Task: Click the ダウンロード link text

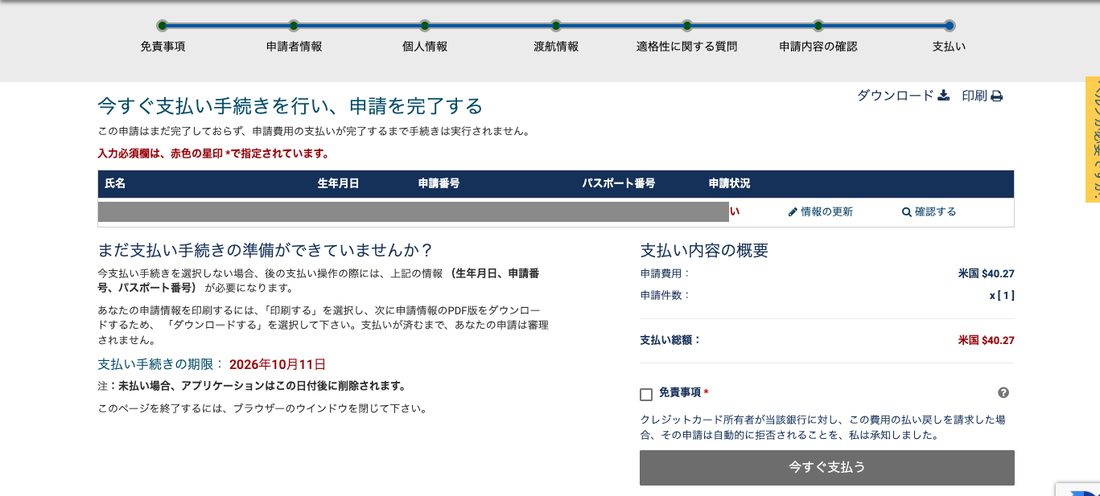Action: point(895,95)
